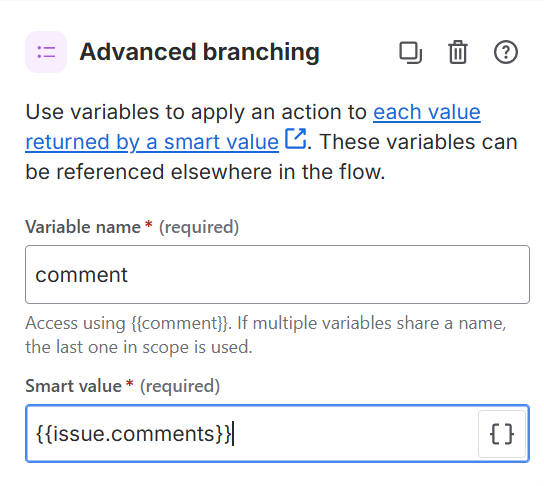Click inside the {{issue.comments}} smart value field
Viewport: 544px width, 486px height.
252,434
